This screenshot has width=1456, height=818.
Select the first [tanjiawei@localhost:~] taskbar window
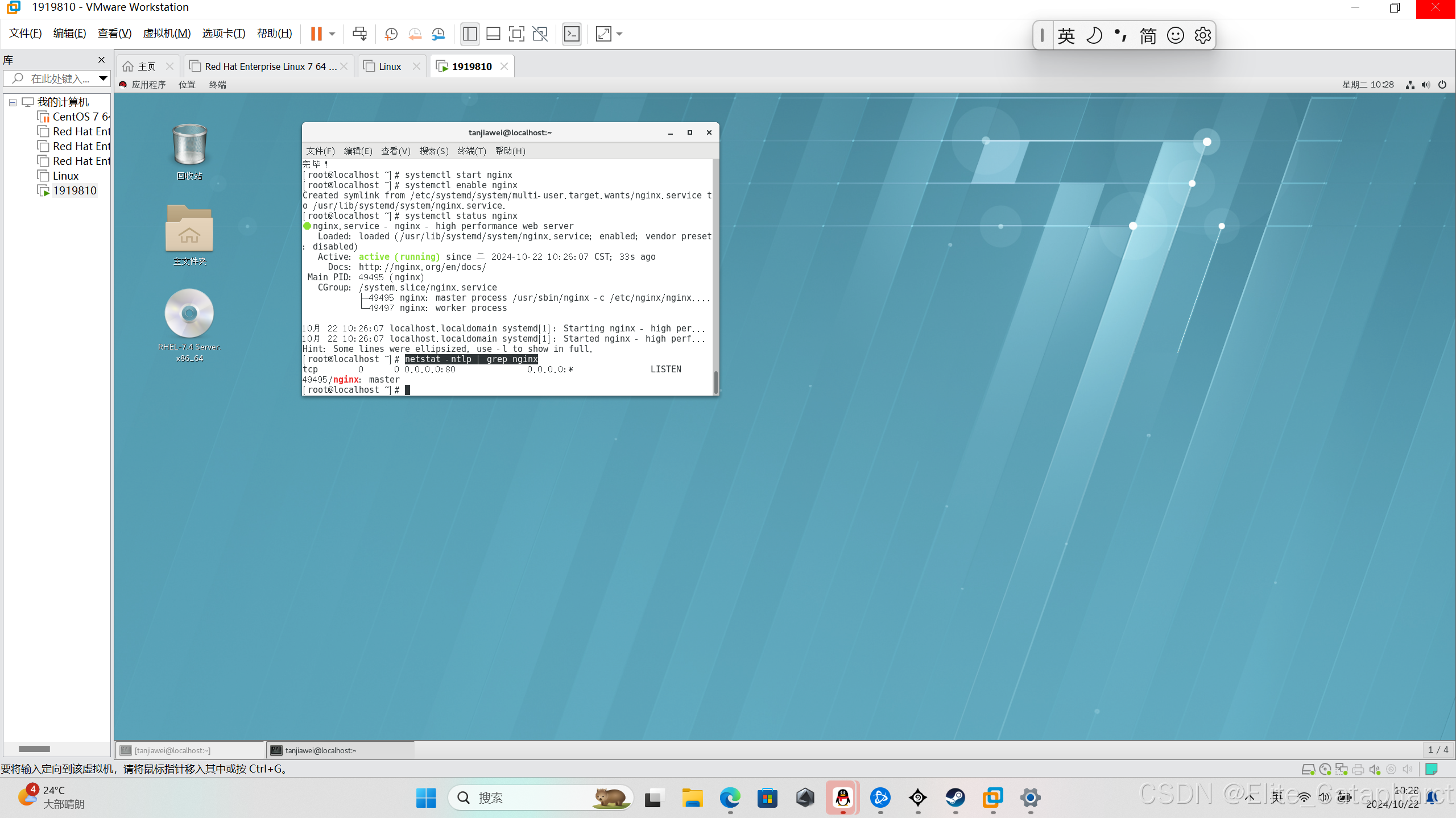(x=190, y=750)
